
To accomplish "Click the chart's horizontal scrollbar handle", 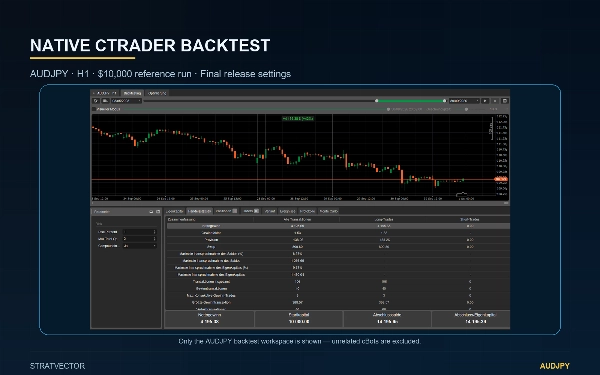I will pos(506,203).
